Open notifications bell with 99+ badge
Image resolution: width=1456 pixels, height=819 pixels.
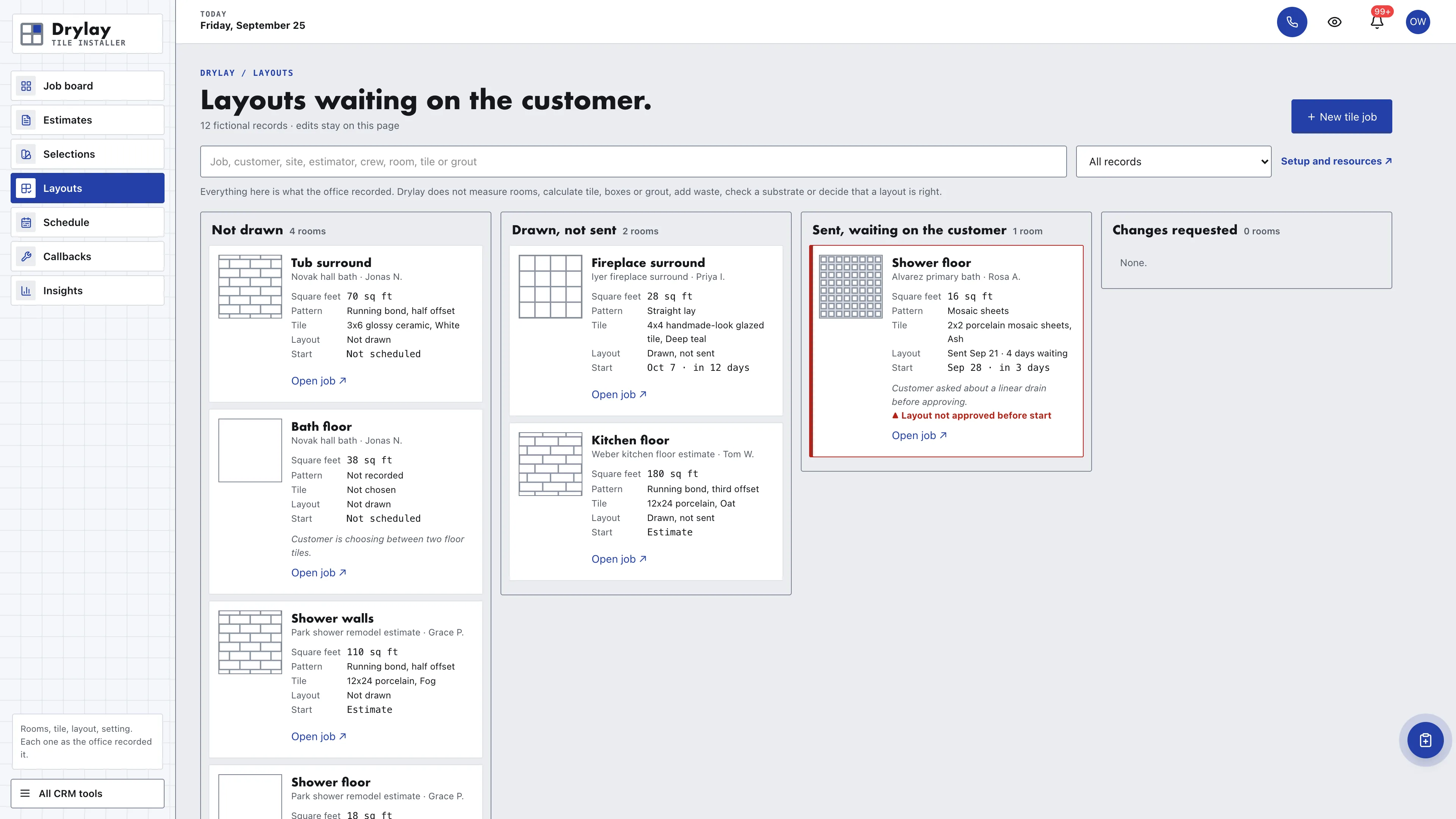pyautogui.click(x=1377, y=22)
